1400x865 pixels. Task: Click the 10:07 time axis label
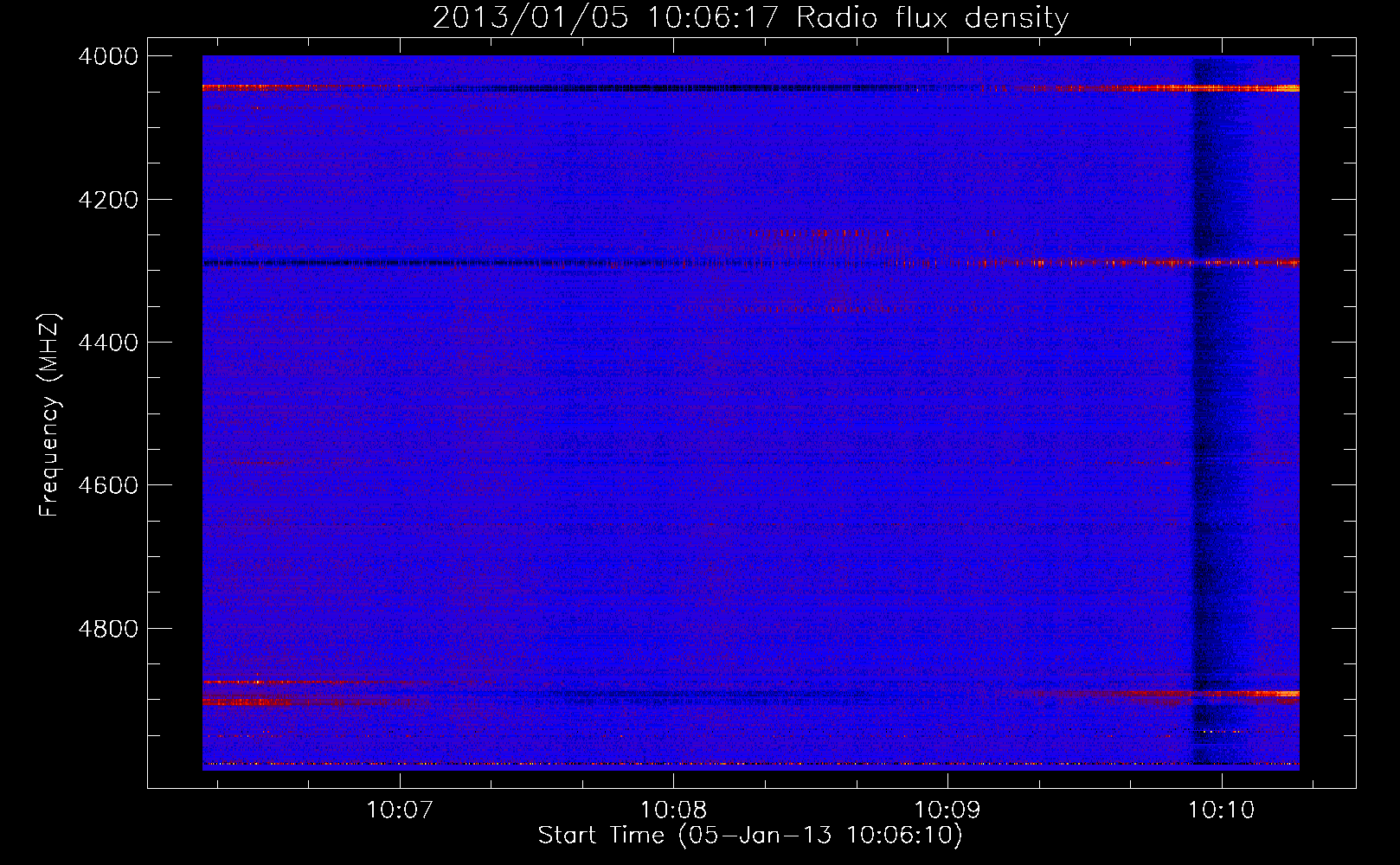click(x=400, y=810)
